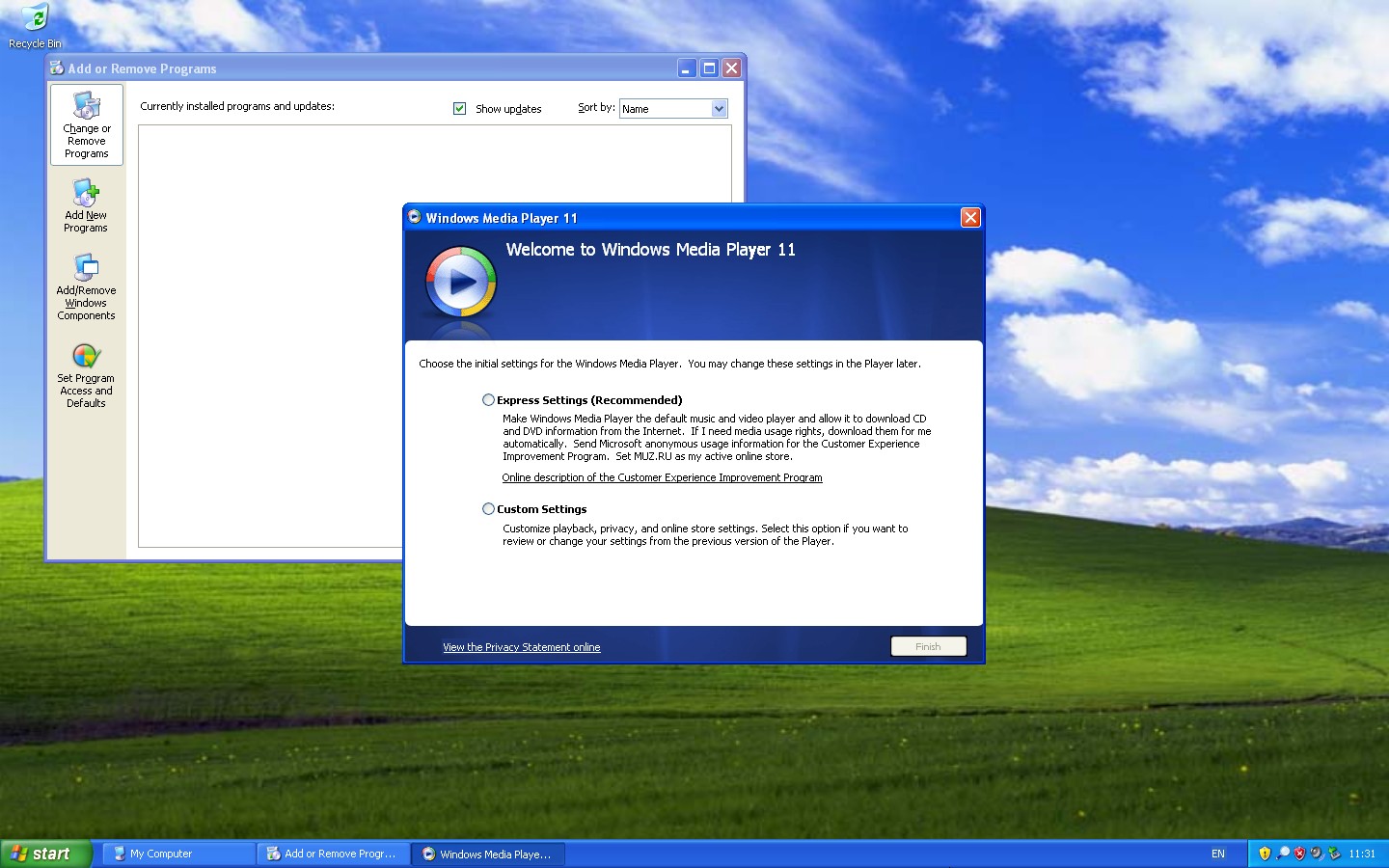
Task: Click Safely Remove Hardware tray icon
Action: pyautogui.click(x=1334, y=854)
